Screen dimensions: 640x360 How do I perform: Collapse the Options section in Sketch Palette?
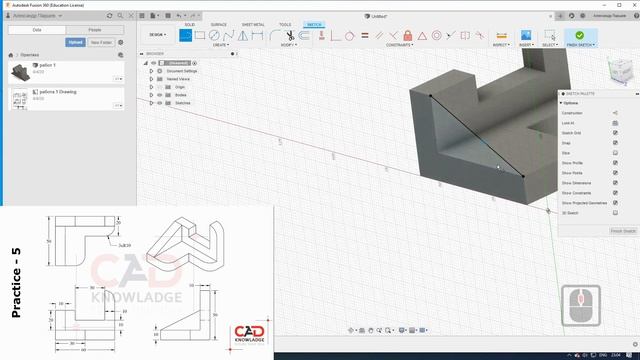(x=561, y=103)
